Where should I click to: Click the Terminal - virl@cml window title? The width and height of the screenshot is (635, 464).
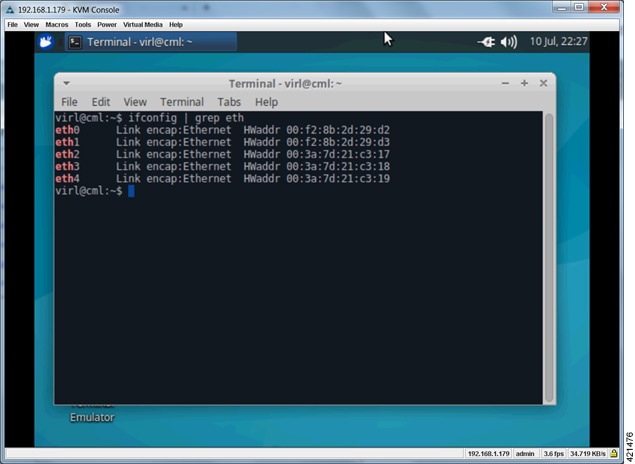tap(285, 83)
